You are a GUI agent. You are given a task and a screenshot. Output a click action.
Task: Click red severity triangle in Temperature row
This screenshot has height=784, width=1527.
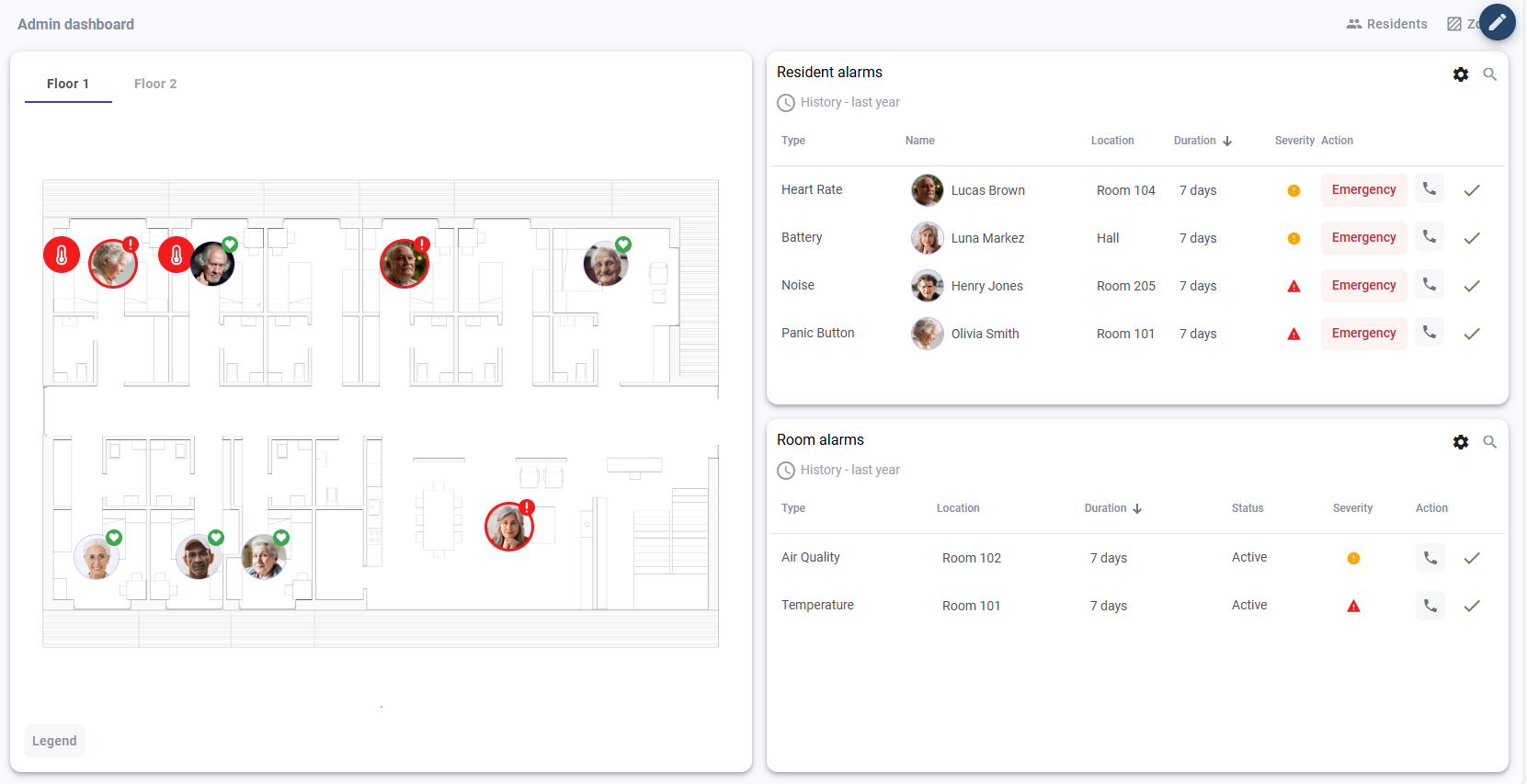click(x=1353, y=606)
